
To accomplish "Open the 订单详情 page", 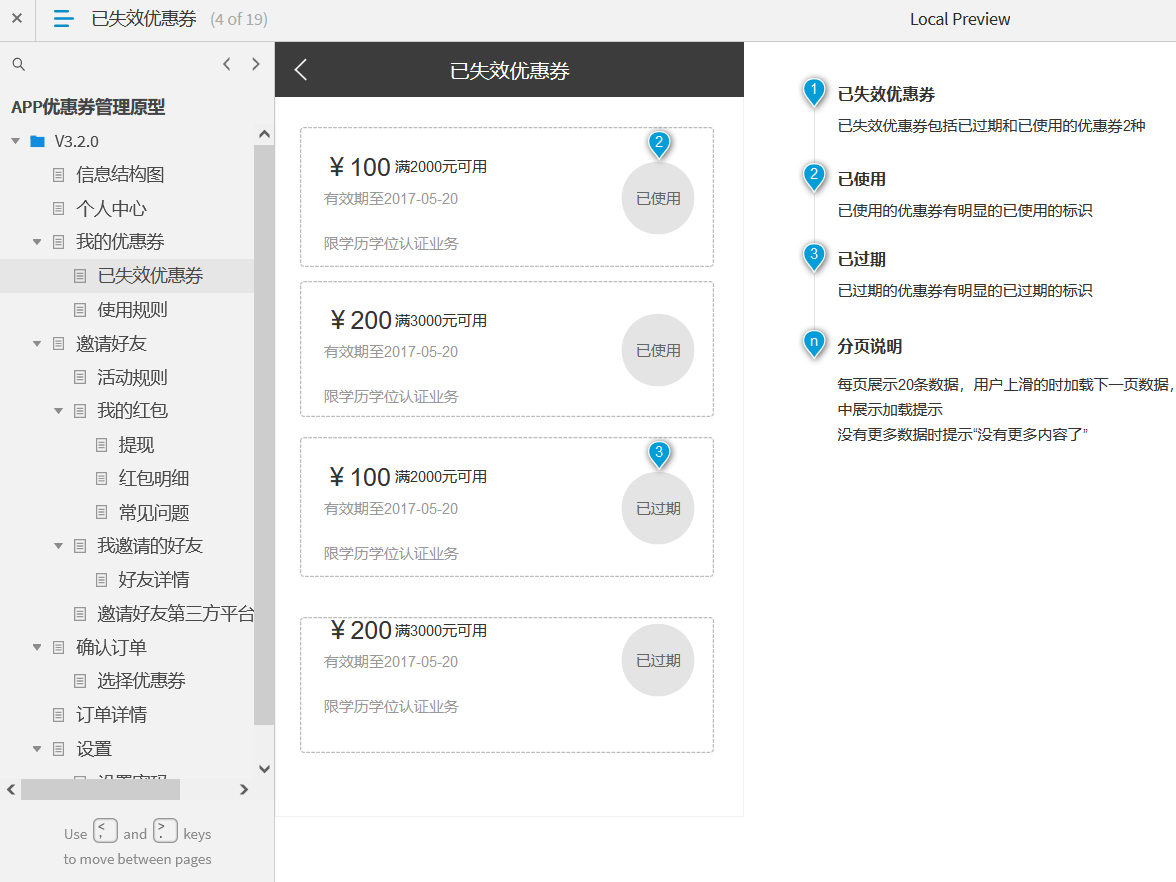I will (x=111, y=715).
